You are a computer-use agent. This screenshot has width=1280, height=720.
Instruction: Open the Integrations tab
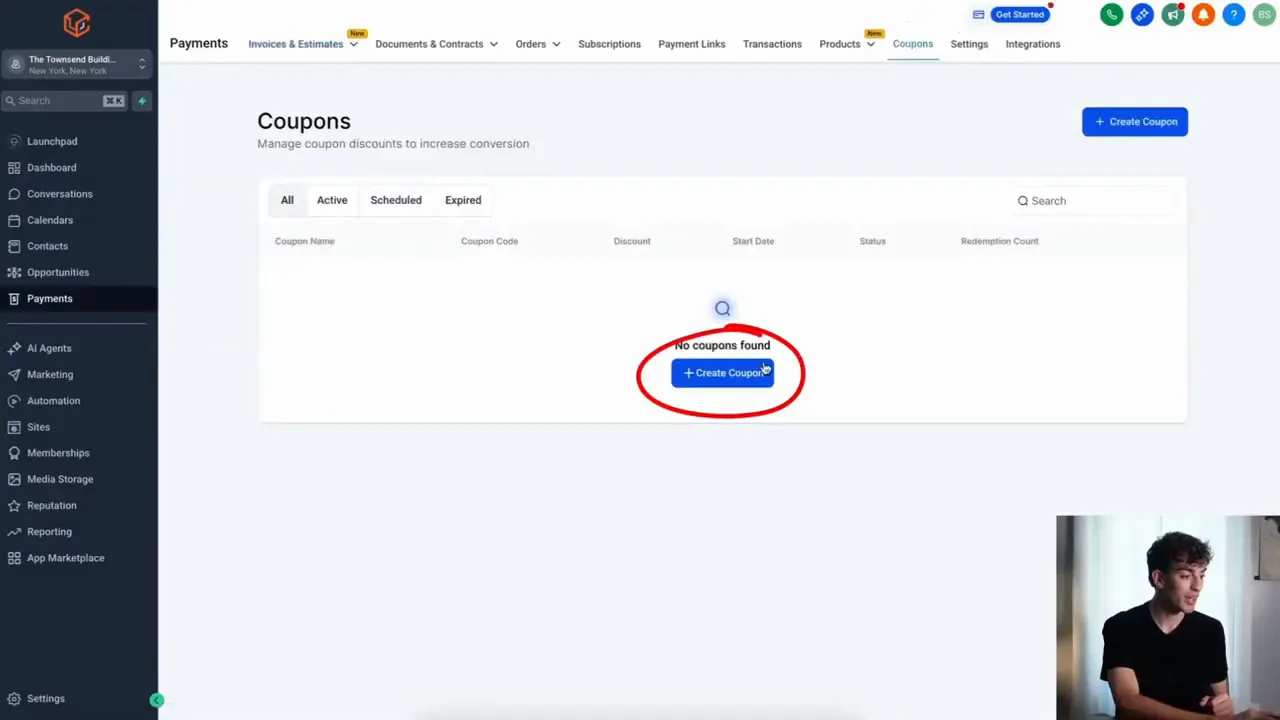pyautogui.click(x=1033, y=44)
